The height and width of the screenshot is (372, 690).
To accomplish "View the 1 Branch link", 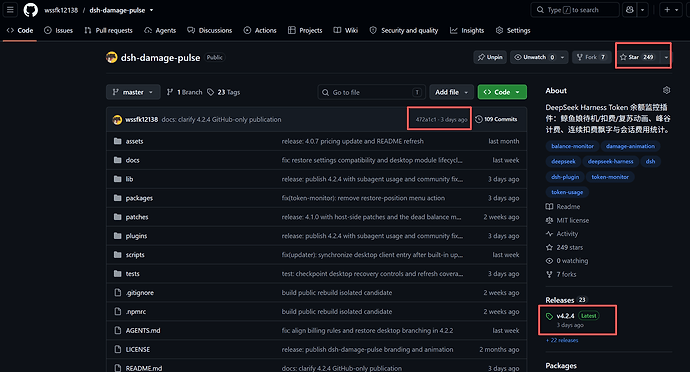I will pyautogui.click(x=184, y=92).
